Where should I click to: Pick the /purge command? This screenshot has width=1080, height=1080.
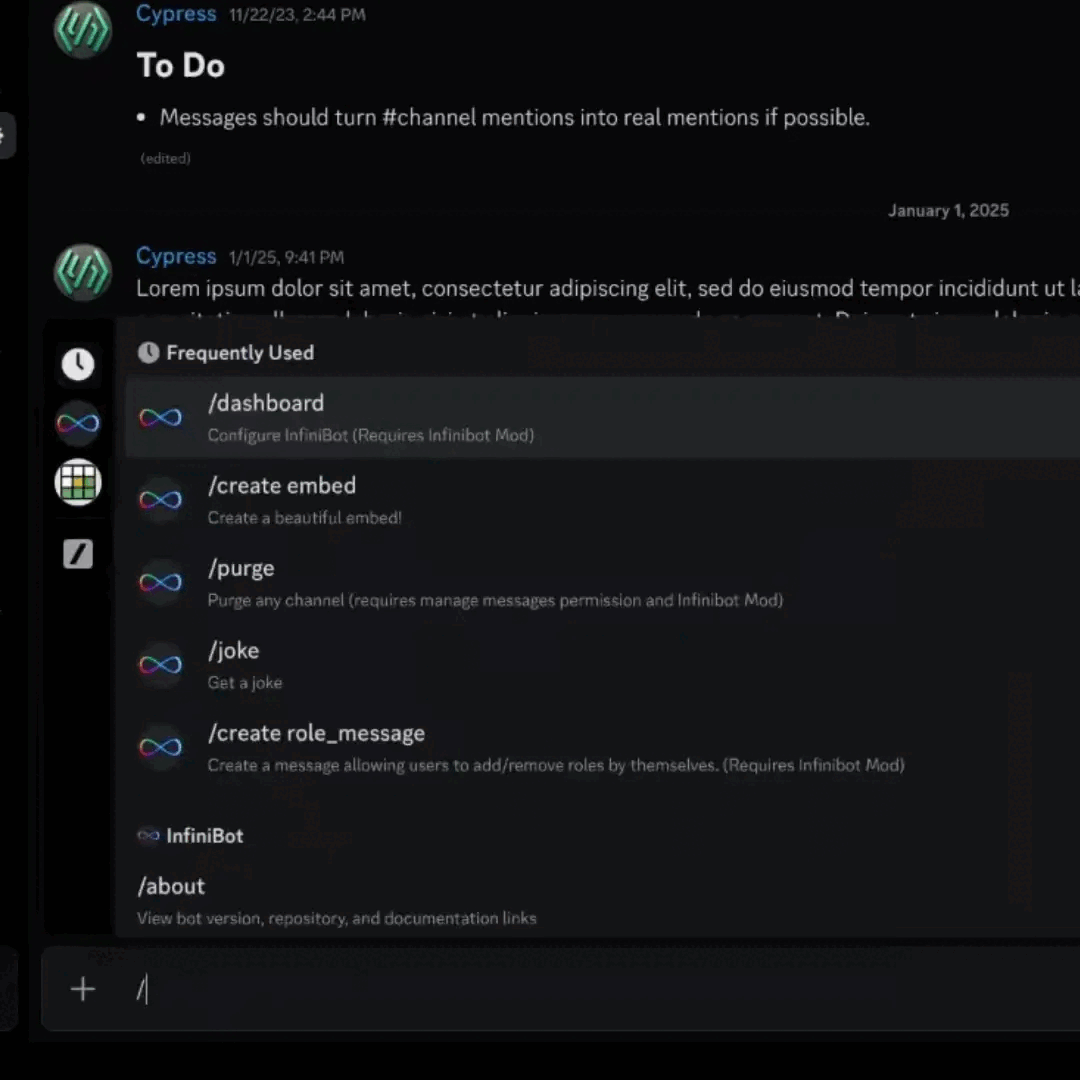(241, 568)
